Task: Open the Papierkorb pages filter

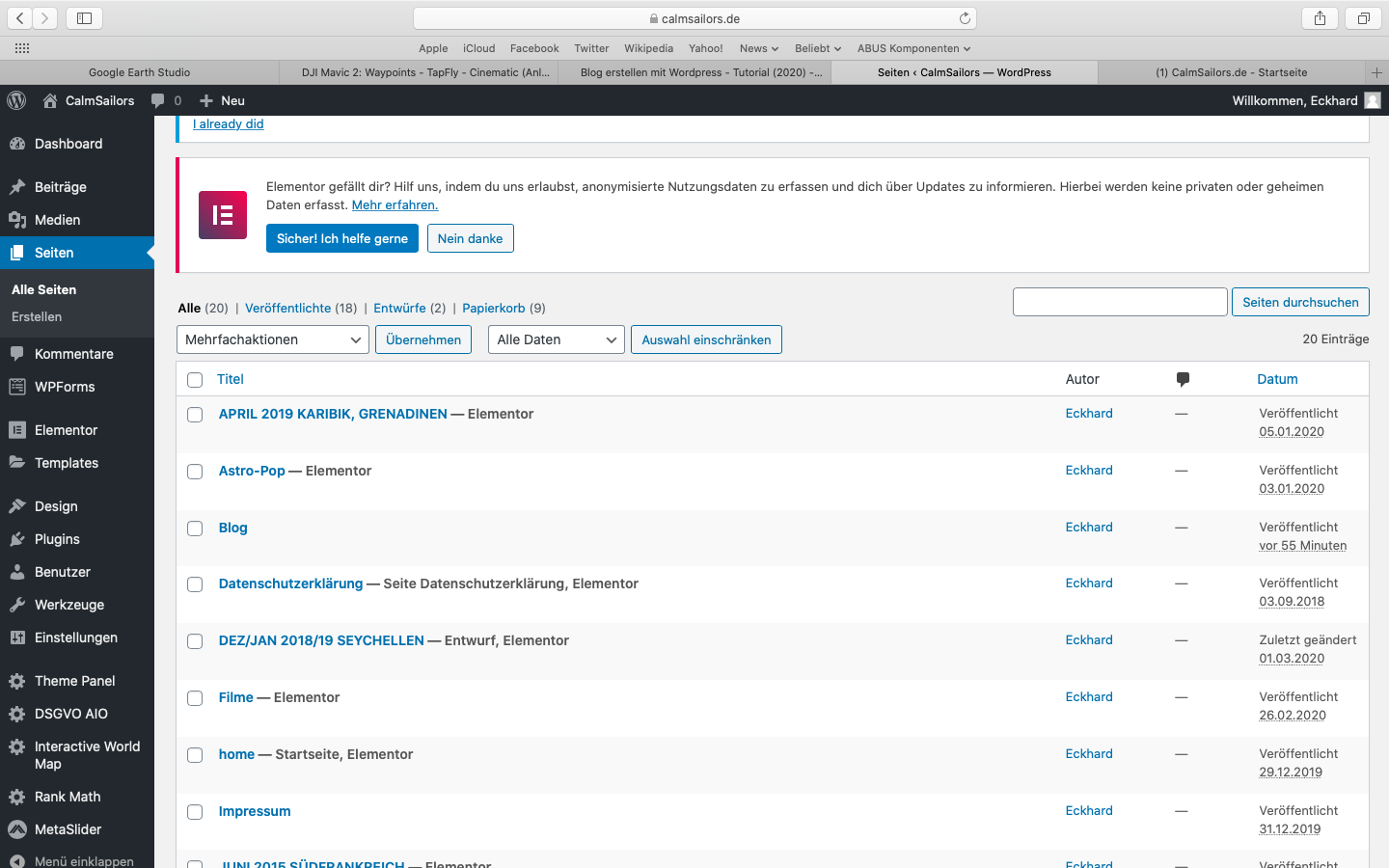Action: point(494,309)
